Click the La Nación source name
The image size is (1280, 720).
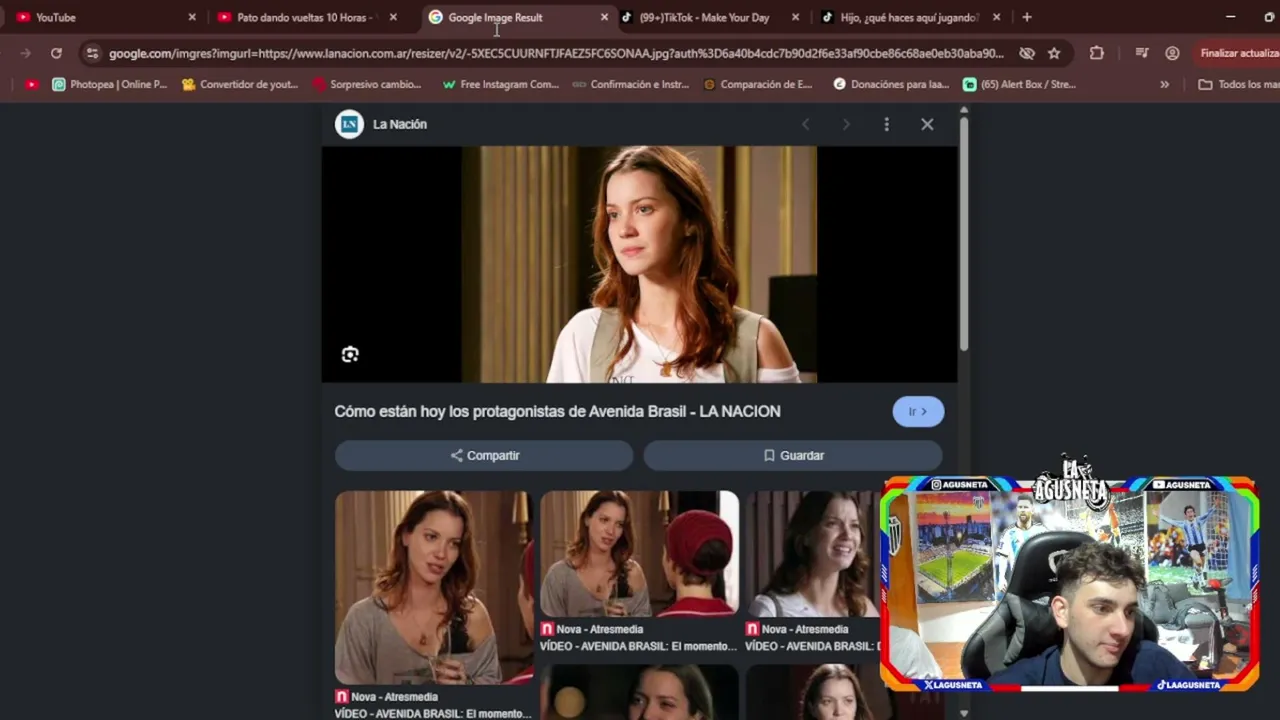pos(400,124)
